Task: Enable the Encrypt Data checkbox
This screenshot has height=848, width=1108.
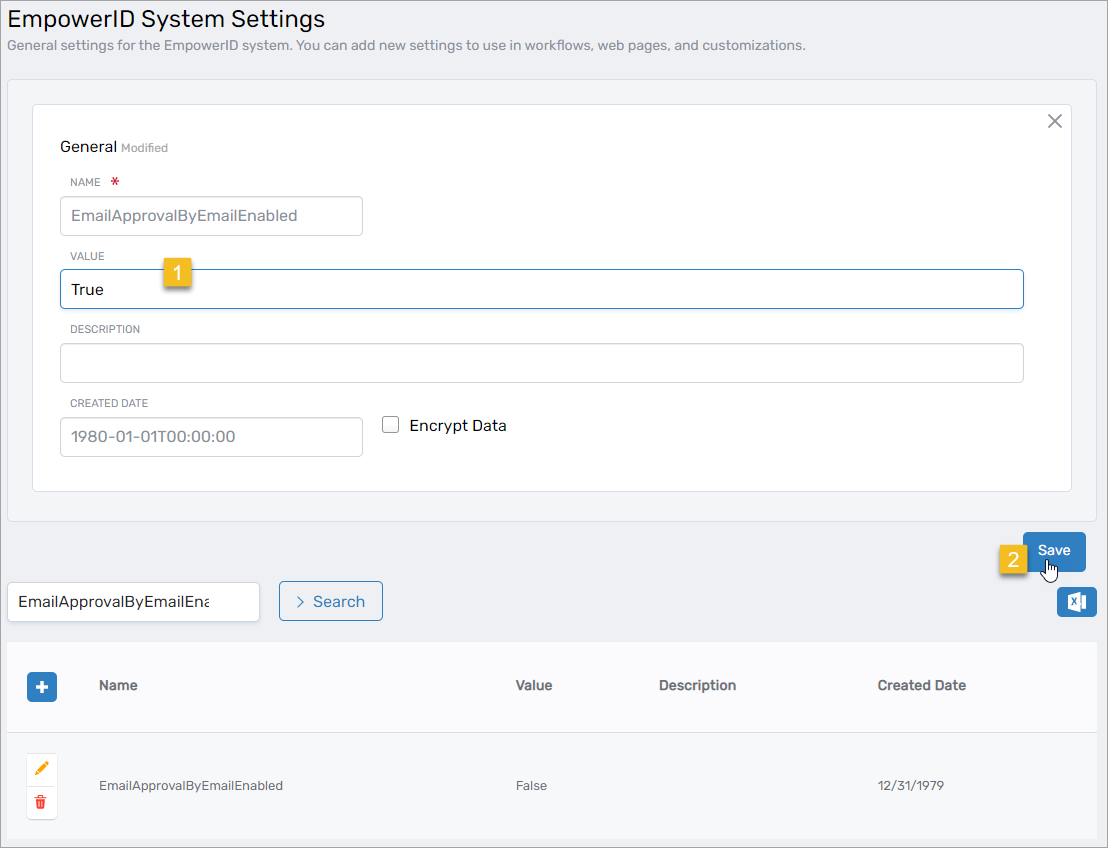Action: tap(391, 425)
